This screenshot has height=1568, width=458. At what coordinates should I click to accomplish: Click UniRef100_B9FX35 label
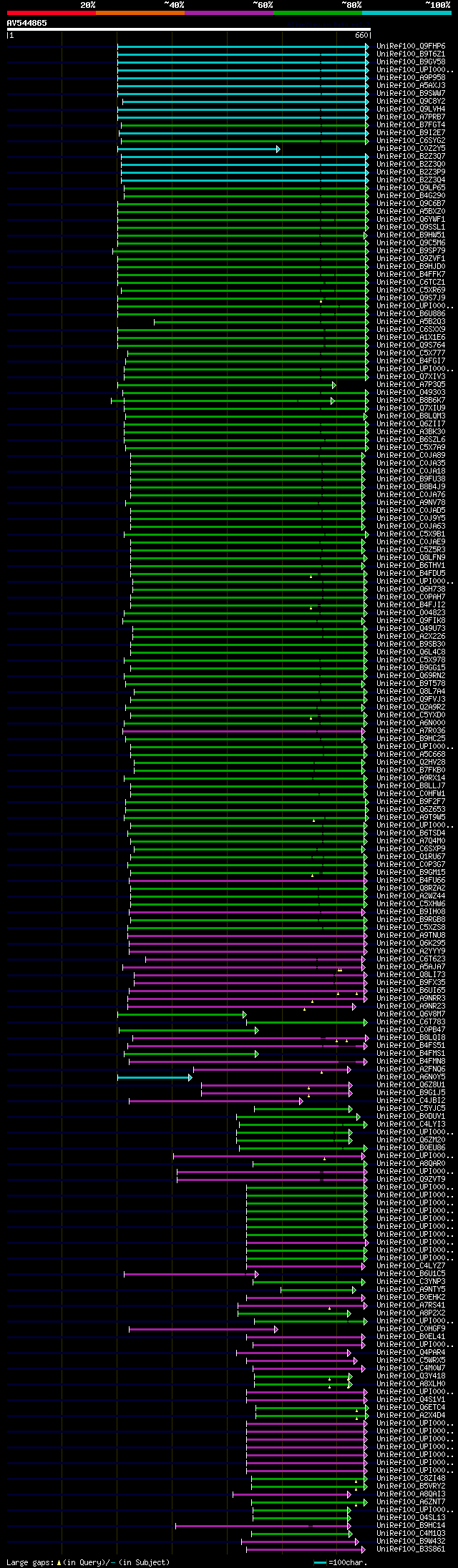[x=411, y=983]
